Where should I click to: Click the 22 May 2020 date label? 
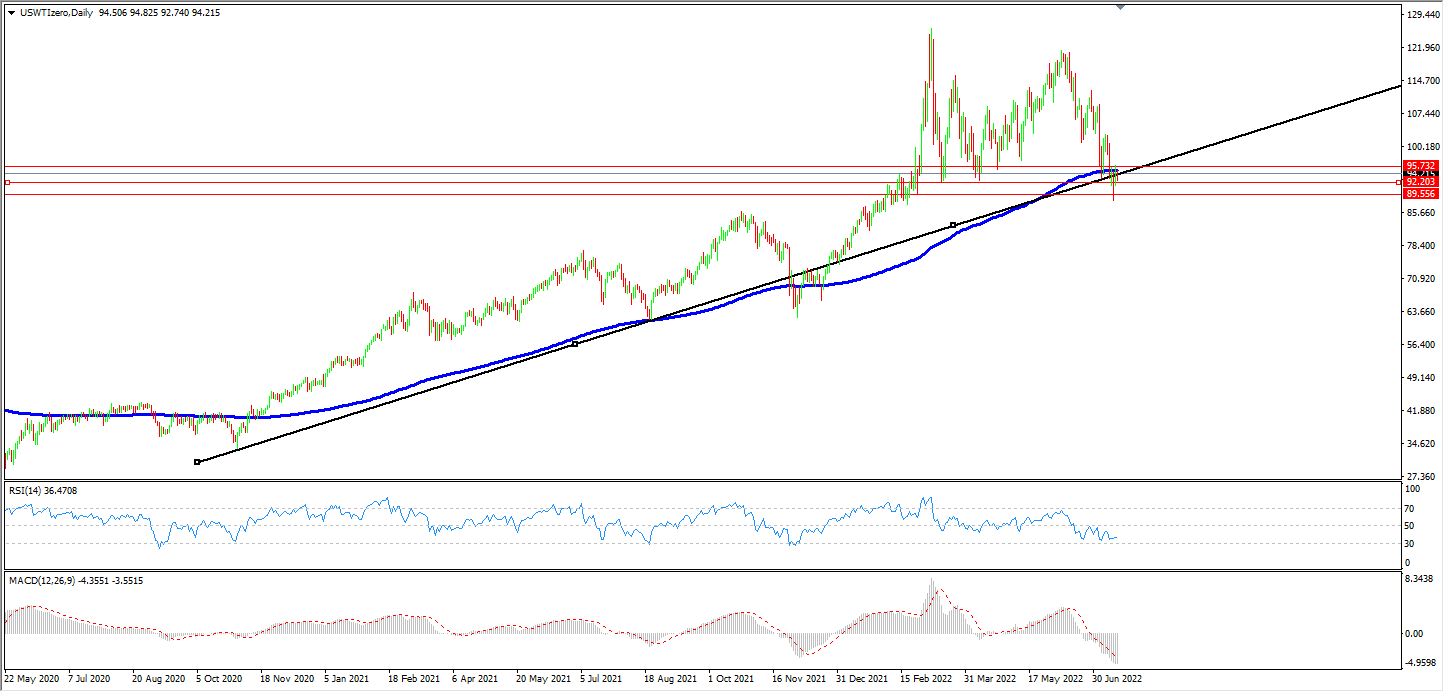coord(33,678)
